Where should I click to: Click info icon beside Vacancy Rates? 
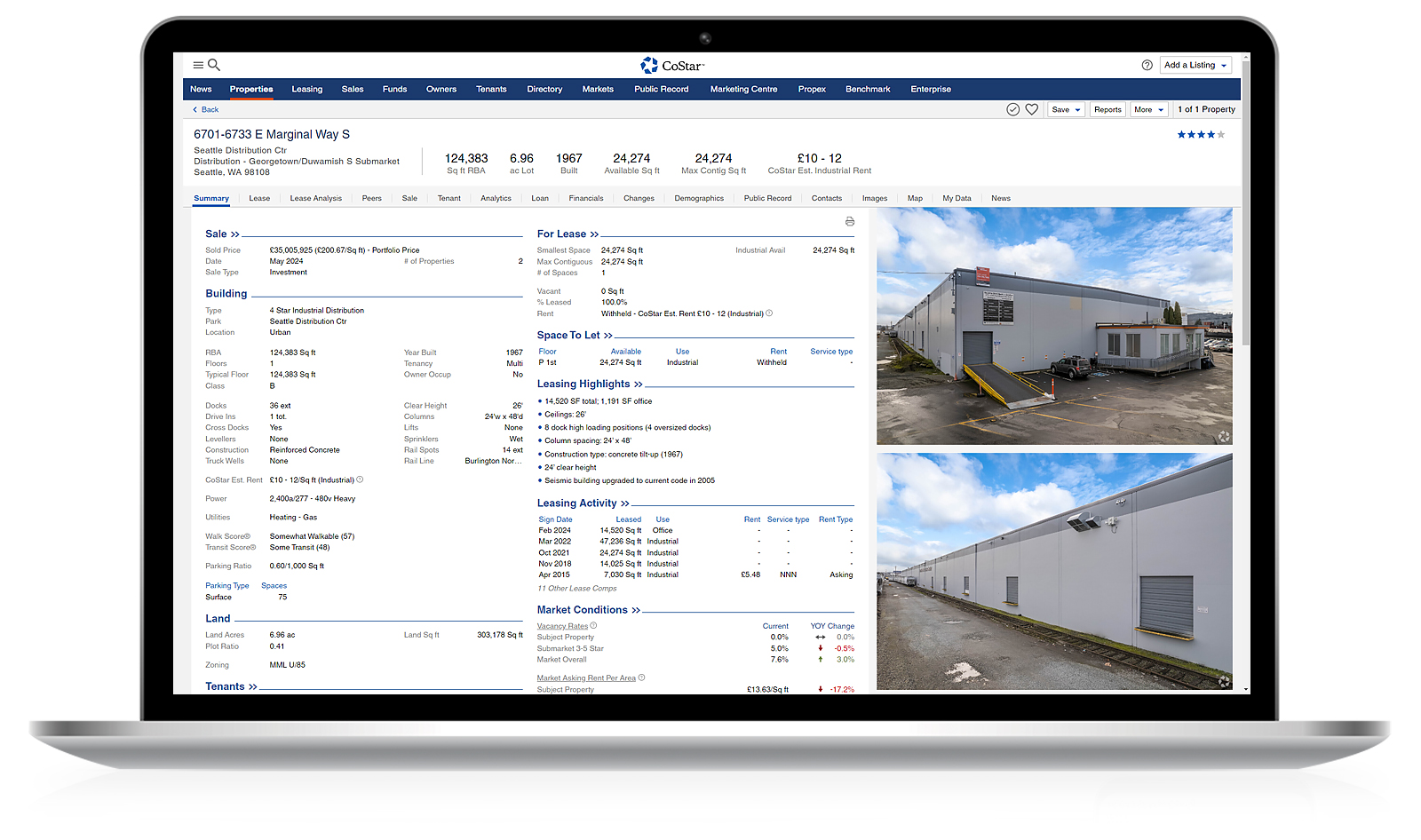pyautogui.click(x=593, y=625)
